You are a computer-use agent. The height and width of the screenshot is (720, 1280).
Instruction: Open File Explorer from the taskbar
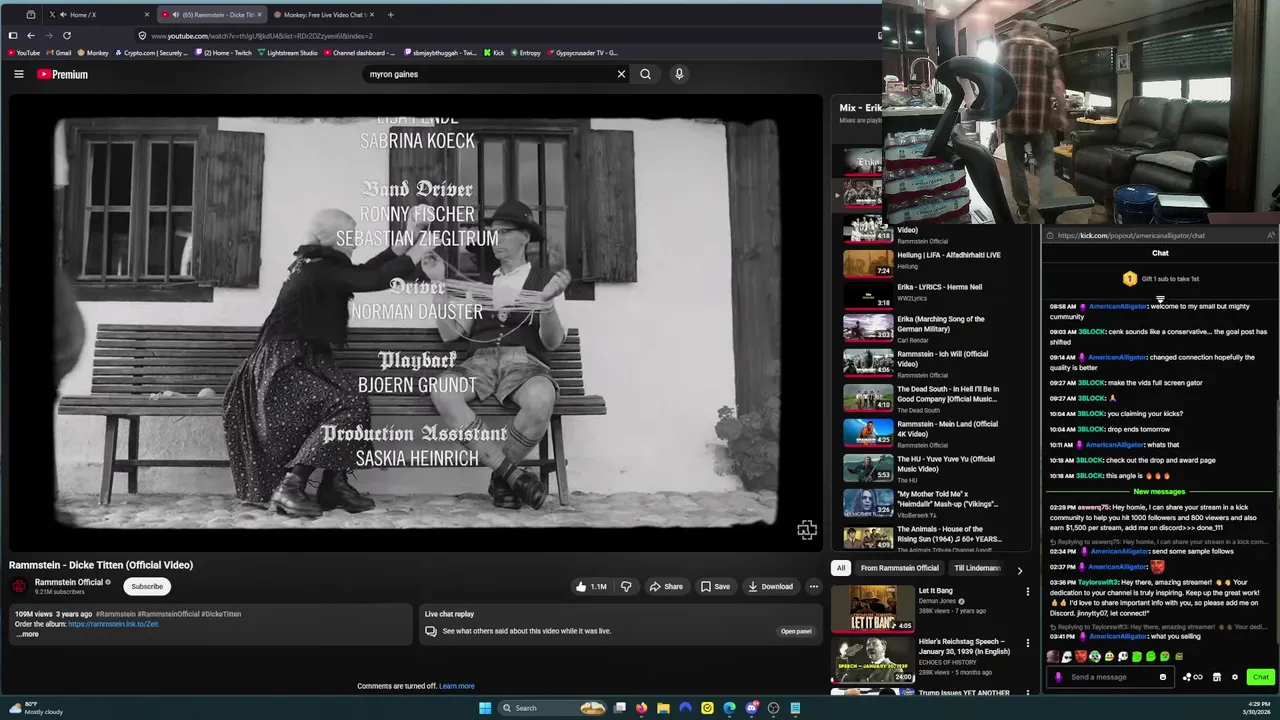point(663,708)
